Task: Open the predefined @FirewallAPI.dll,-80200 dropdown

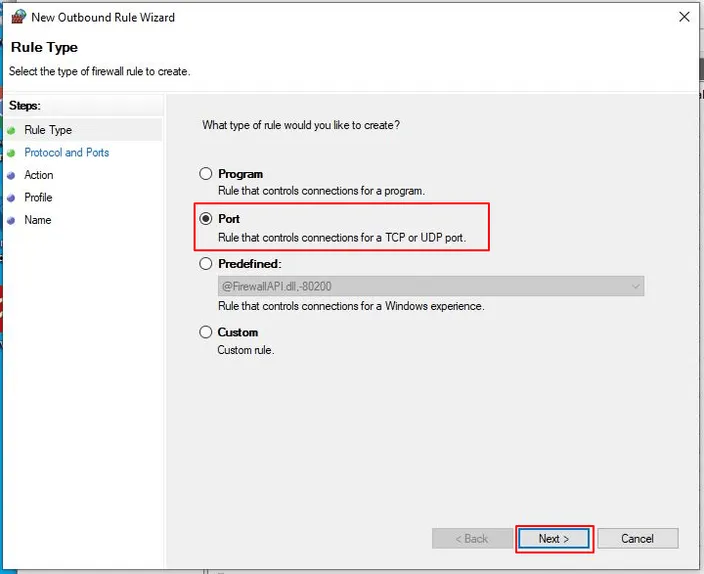Action: pyautogui.click(x=431, y=286)
